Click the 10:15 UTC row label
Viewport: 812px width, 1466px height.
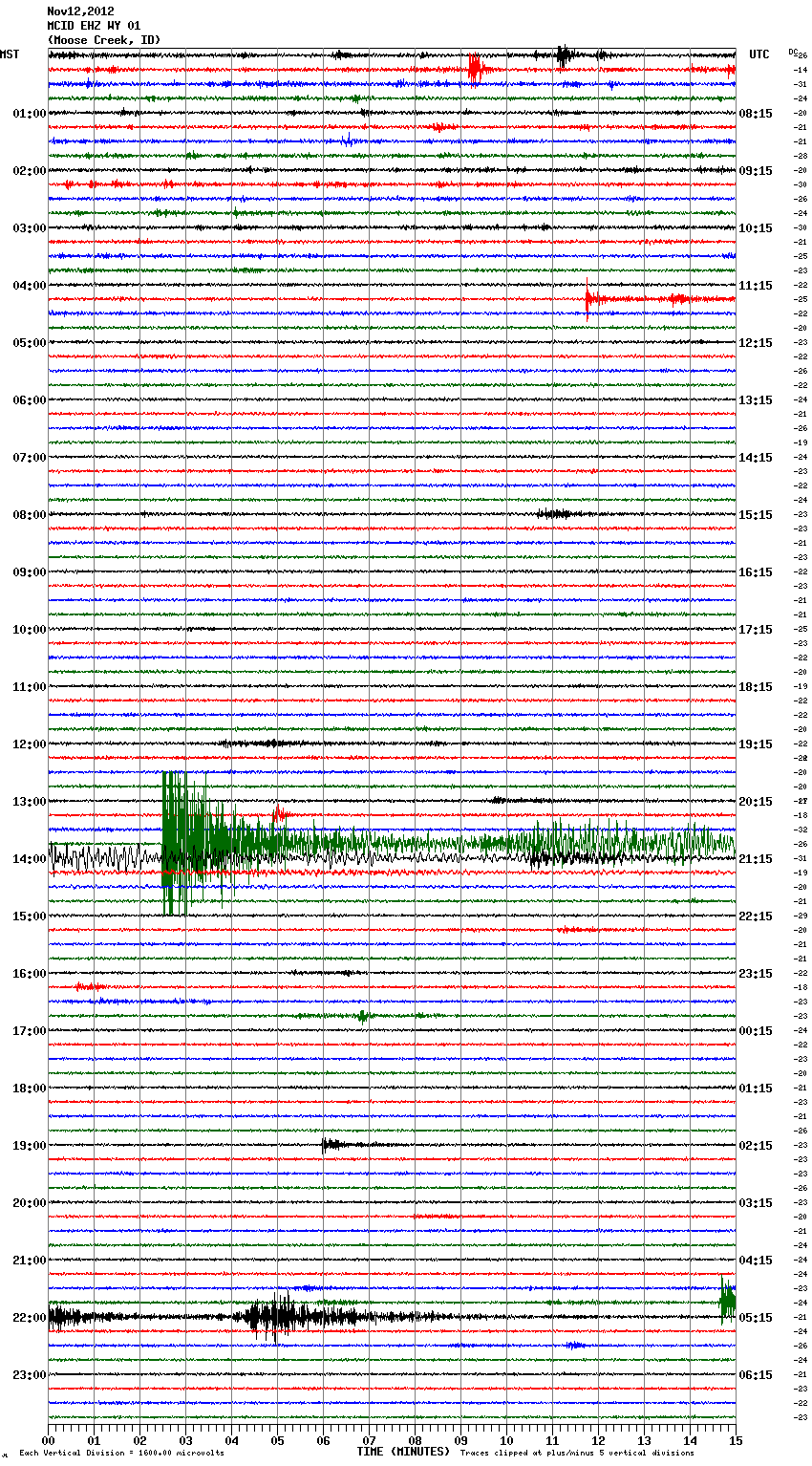[756, 228]
